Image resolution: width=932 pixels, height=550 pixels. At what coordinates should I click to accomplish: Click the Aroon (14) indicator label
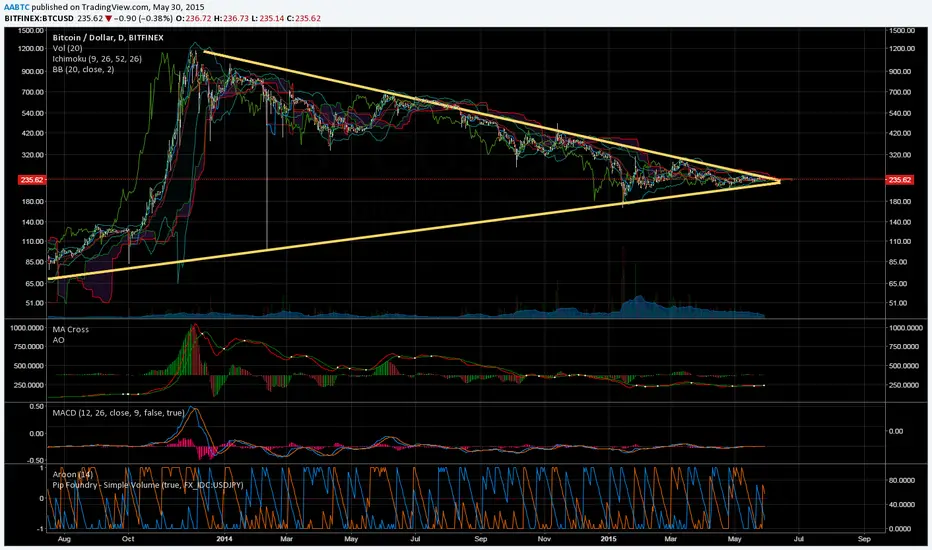(72, 474)
